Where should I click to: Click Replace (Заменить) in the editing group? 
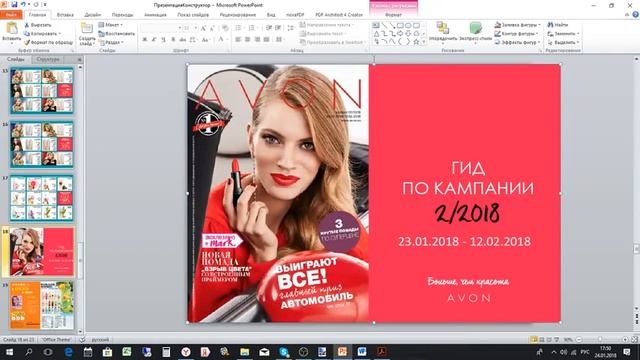pos(563,33)
